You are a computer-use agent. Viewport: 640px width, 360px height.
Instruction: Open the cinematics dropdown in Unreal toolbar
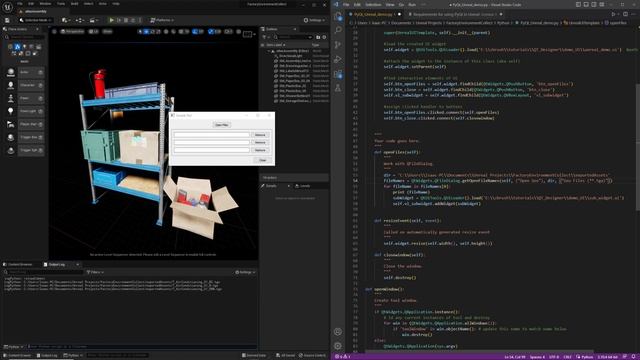93,20
